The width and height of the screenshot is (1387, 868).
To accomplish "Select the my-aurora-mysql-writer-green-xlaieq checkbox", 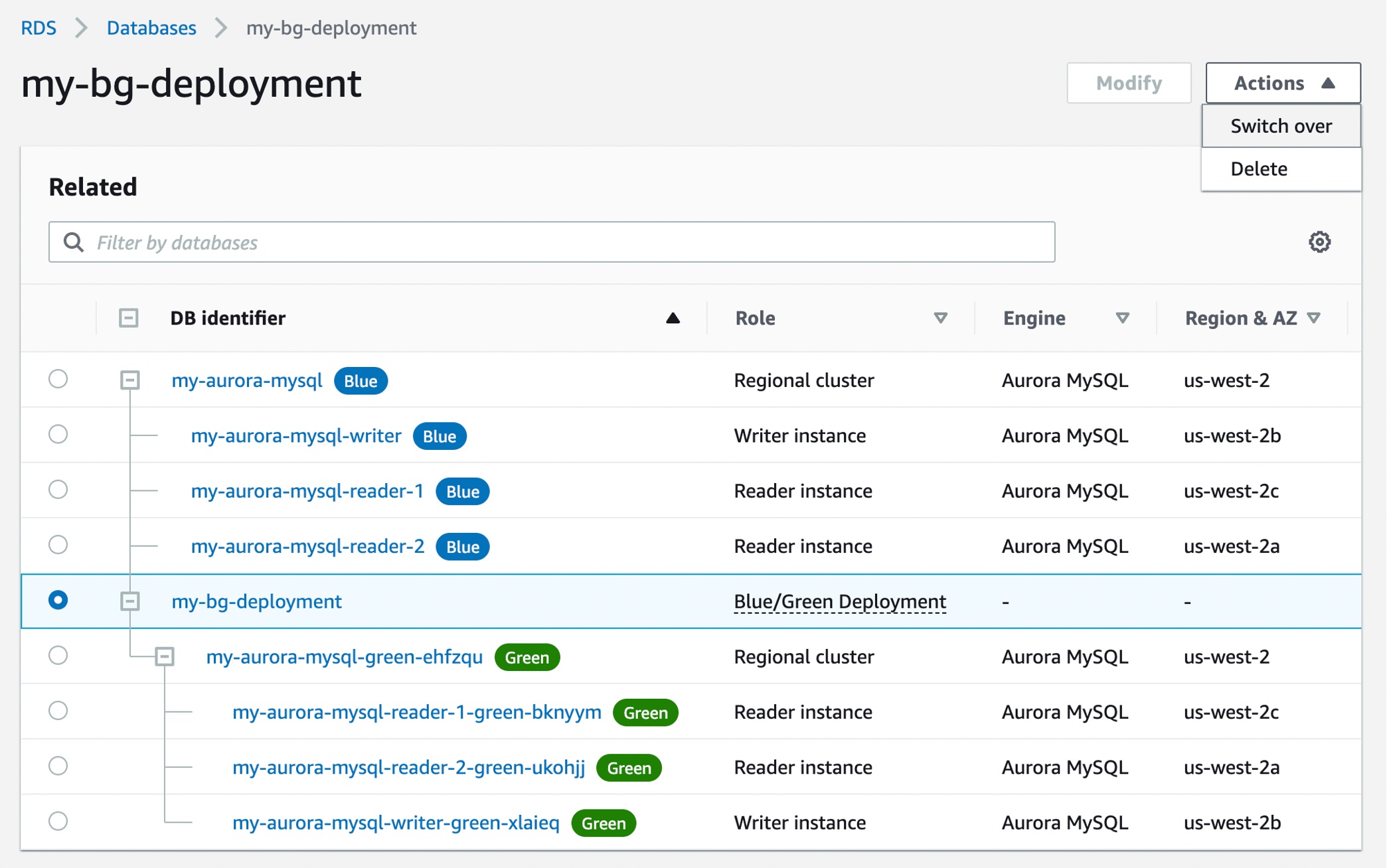I will (58, 822).
